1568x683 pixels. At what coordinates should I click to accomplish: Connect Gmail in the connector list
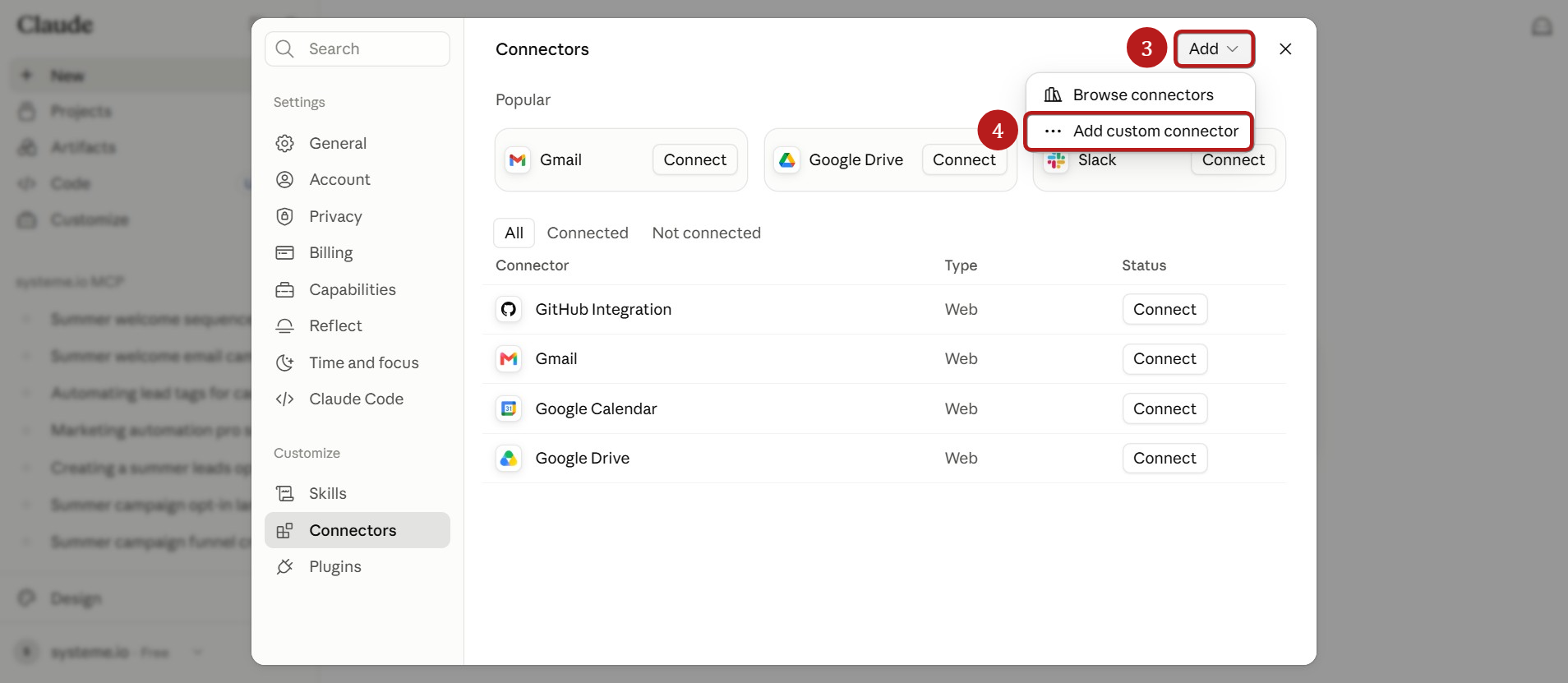(x=1164, y=358)
